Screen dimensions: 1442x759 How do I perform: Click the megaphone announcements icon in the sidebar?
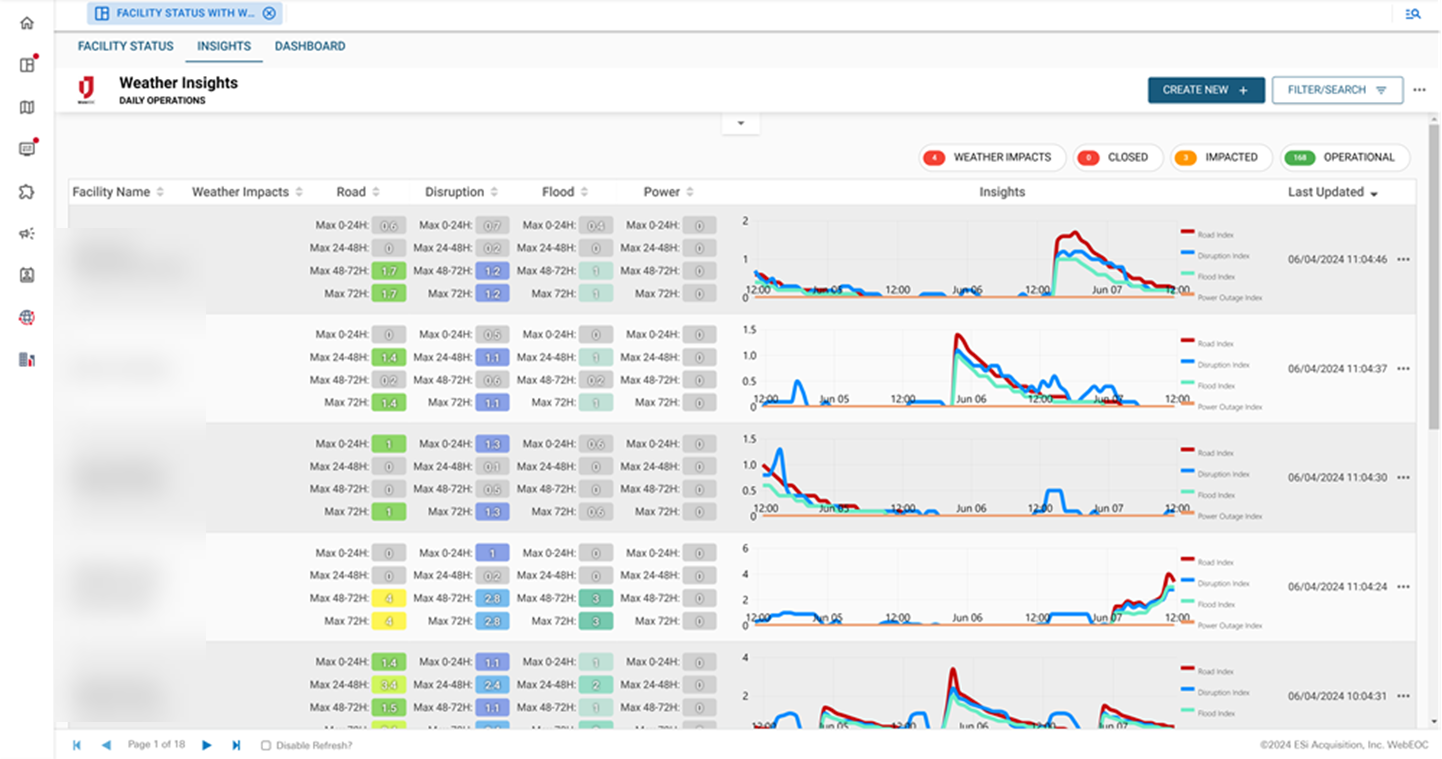pos(26,233)
